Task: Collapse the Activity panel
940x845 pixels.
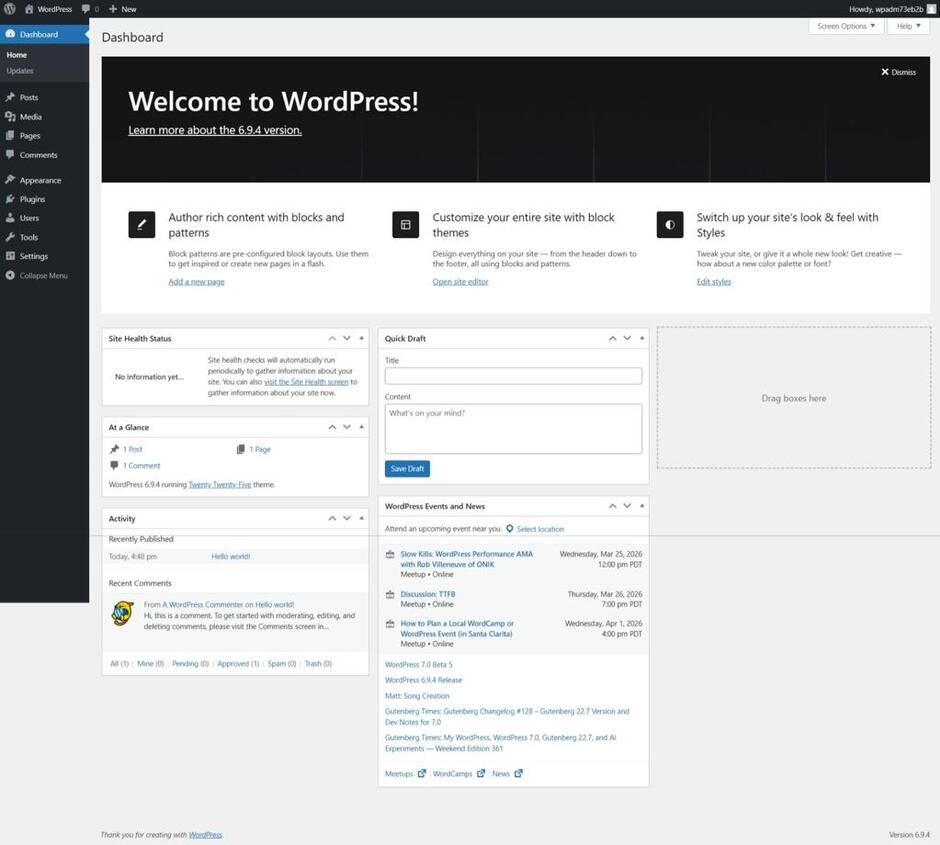Action: (361, 518)
